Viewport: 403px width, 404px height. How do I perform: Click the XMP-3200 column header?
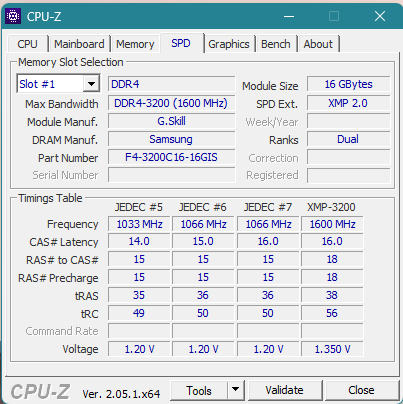pos(331,207)
